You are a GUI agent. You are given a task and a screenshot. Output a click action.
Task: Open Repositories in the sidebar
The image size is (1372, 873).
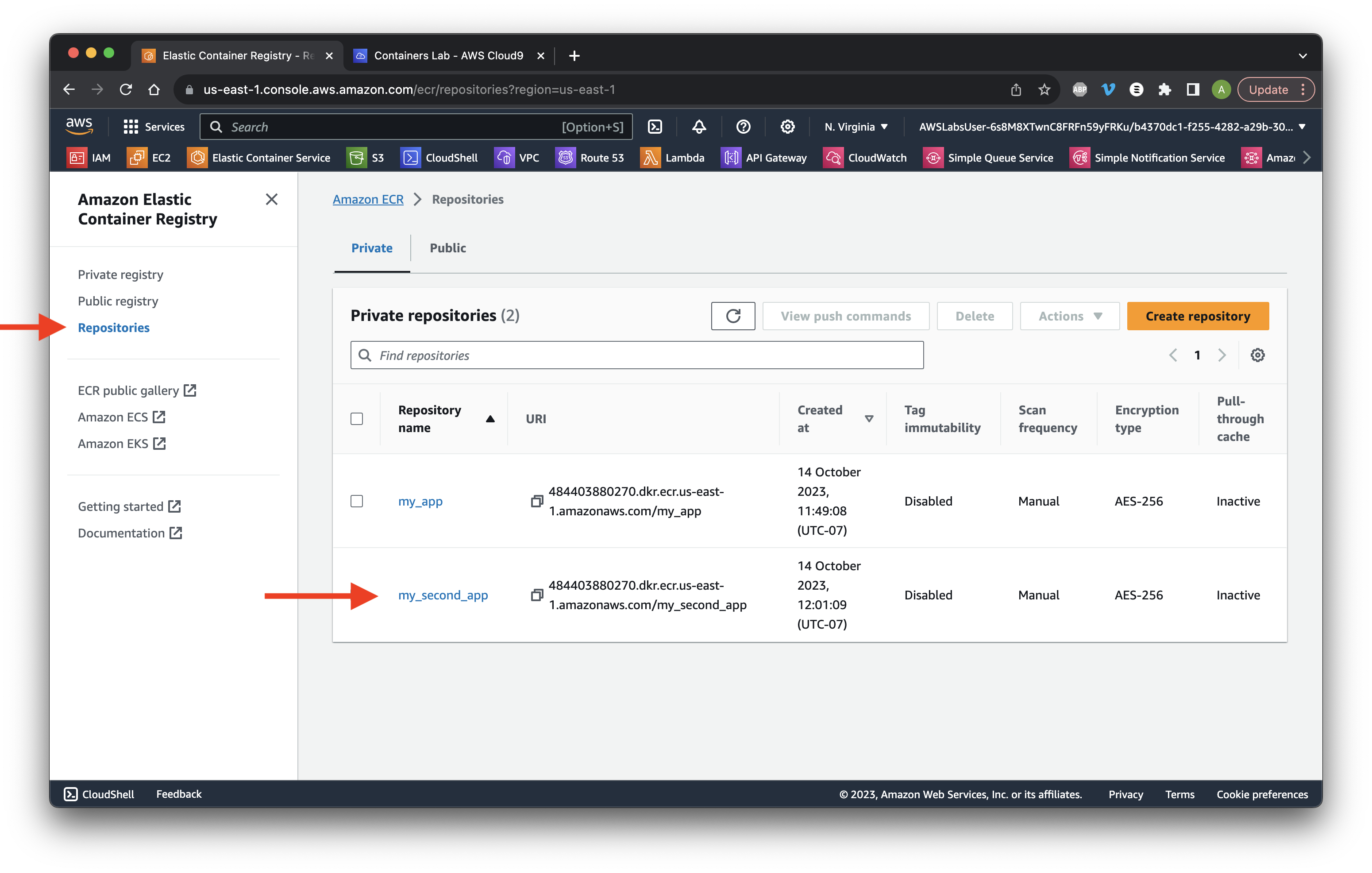[x=114, y=328]
